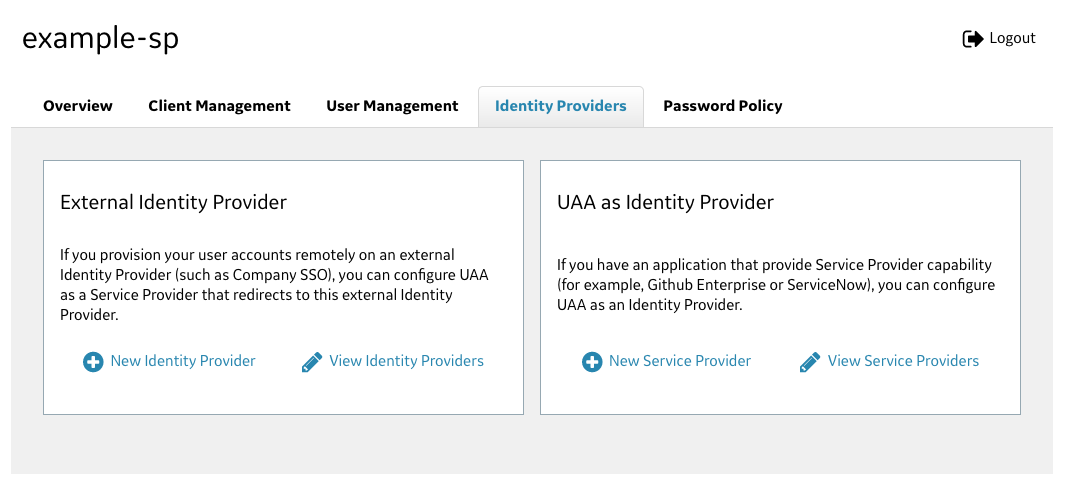This screenshot has width=1066, height=488.
Task: Click the Logout text label
Action: click(1012, 38)
